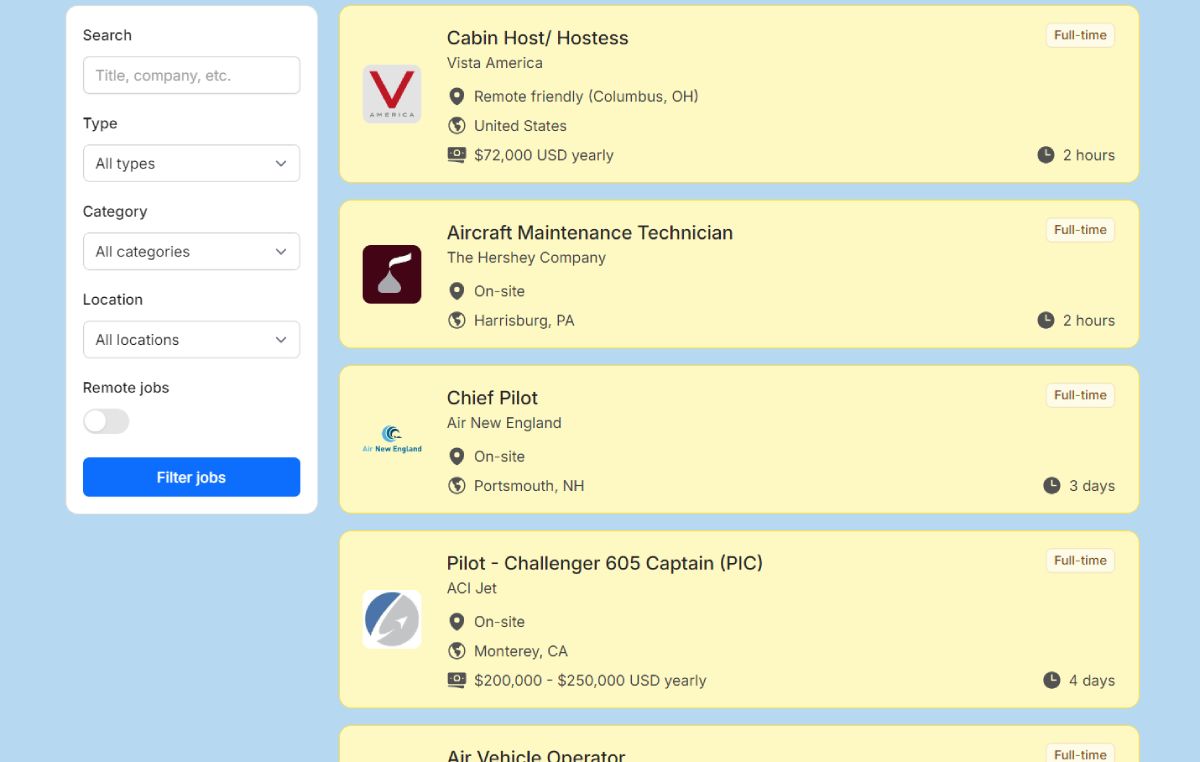Click the Filter jobs button
The width and height of the screenshot is (1200, 762).
click(x=191, y=477)
